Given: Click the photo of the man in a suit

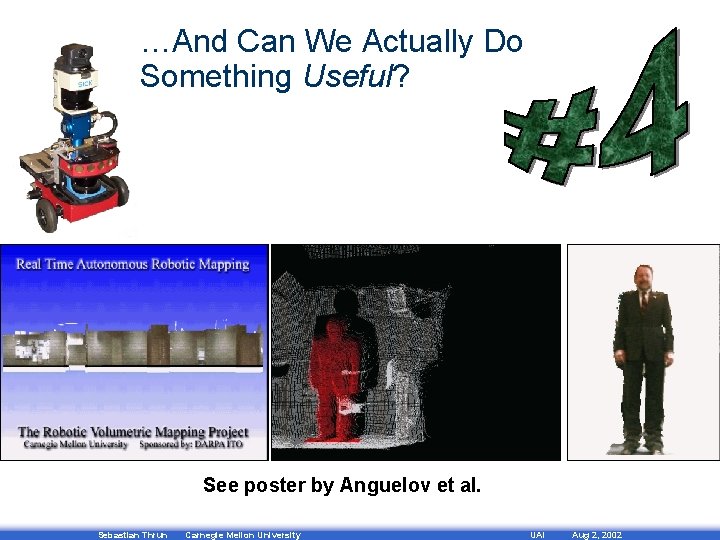Looking at the screenshot, I should (643, 352).
